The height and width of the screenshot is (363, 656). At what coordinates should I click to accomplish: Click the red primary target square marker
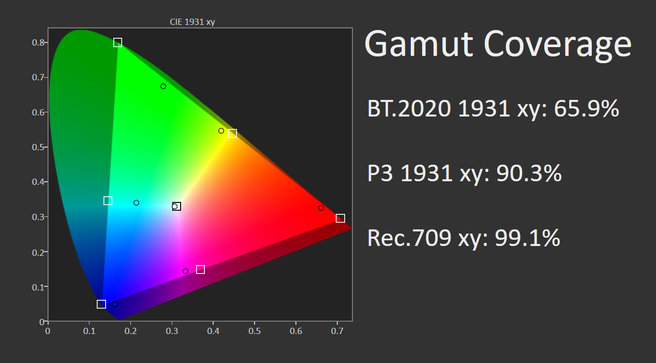click(341, 218)
